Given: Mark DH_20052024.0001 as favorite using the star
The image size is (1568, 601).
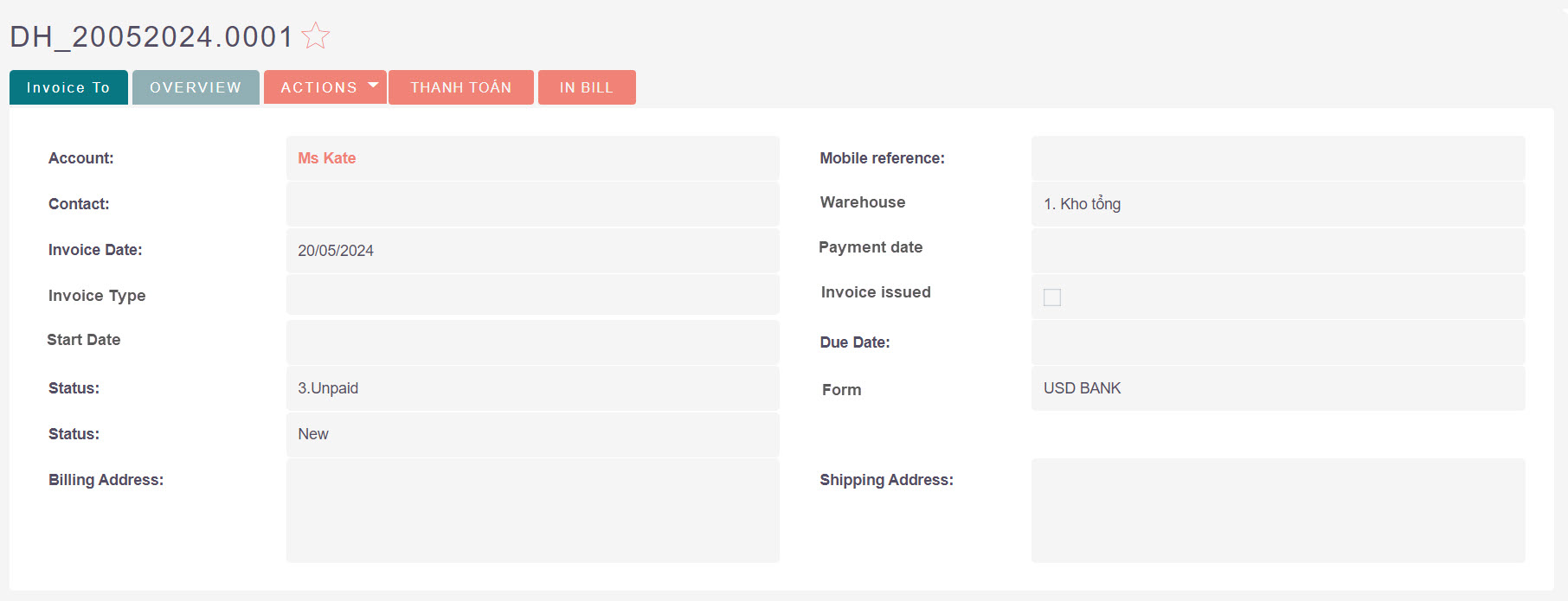Looking at the screenshot, I should 316,36.
